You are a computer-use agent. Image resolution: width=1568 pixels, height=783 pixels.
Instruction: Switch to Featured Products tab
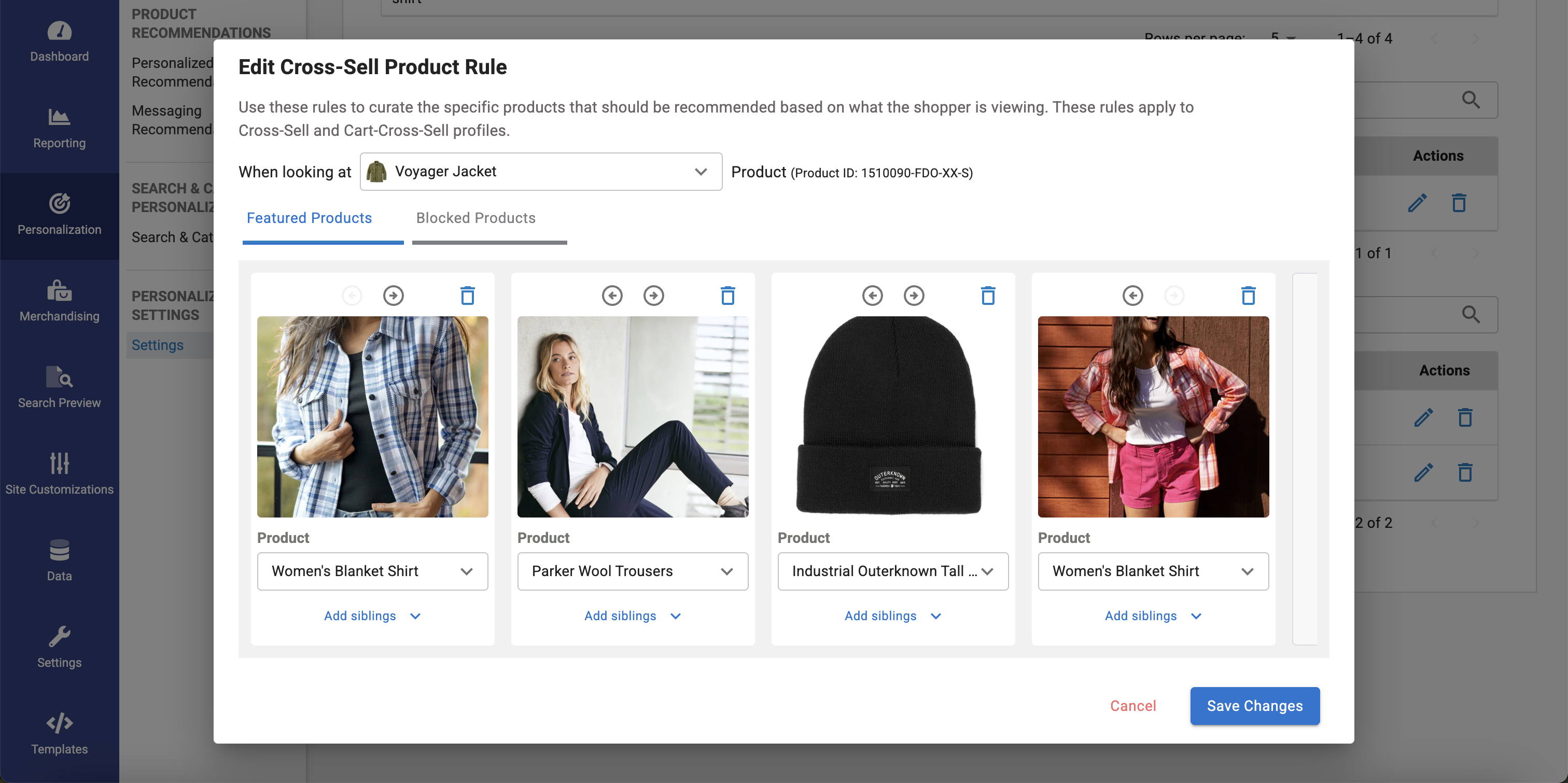tap(323, 219)
